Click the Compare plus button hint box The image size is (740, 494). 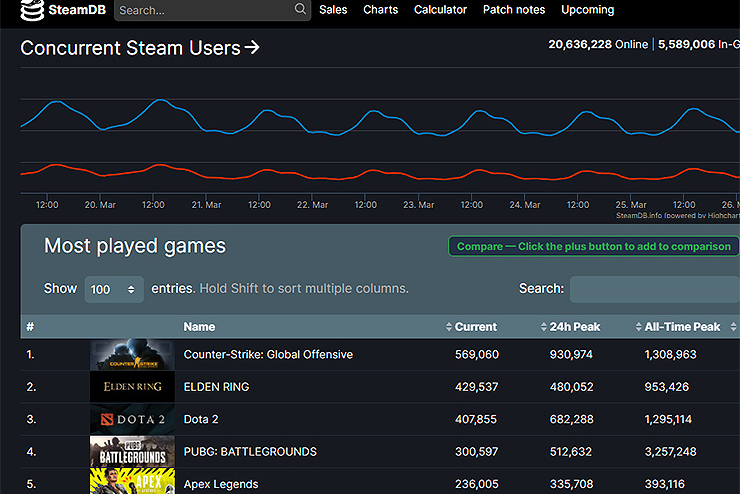594,246
